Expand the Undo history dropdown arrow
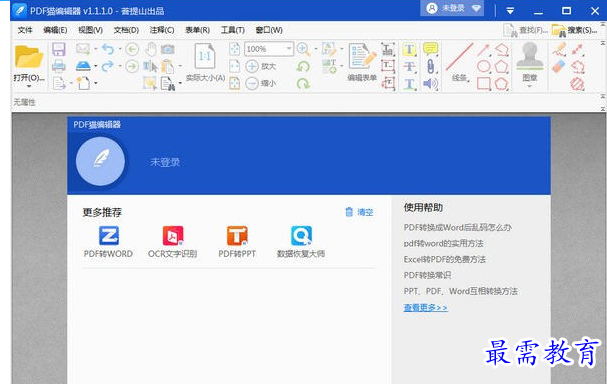This screenshot has width=607, height=384. click(120, 49)
